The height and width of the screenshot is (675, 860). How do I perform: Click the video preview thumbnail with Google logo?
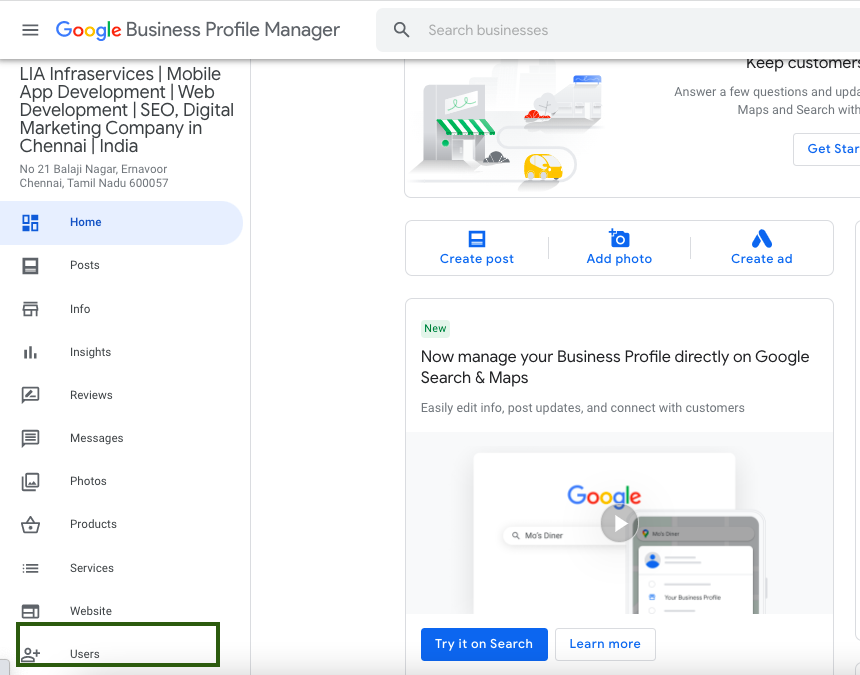click(619, 523)
